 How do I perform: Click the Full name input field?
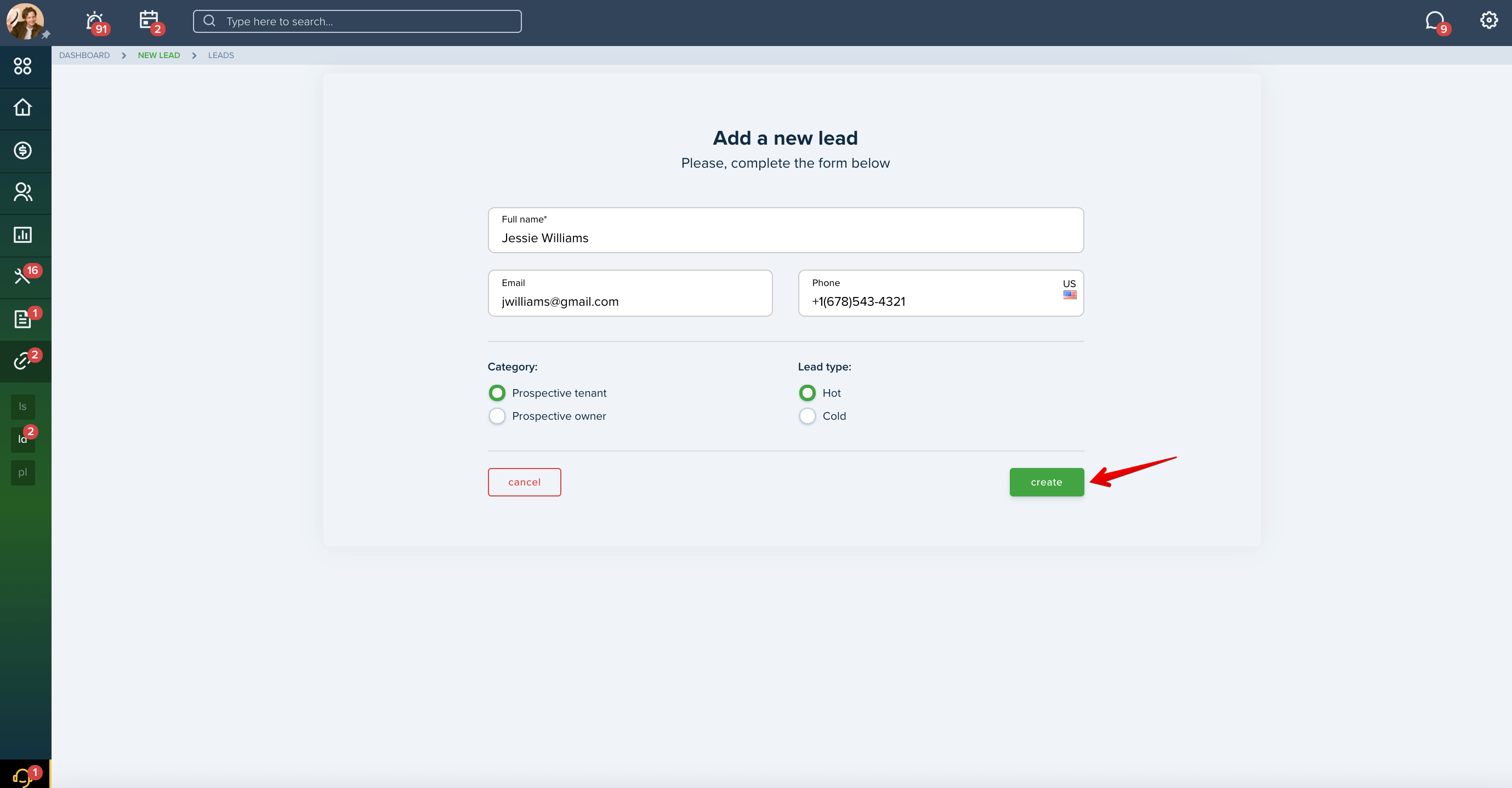[x=786, y=230]
